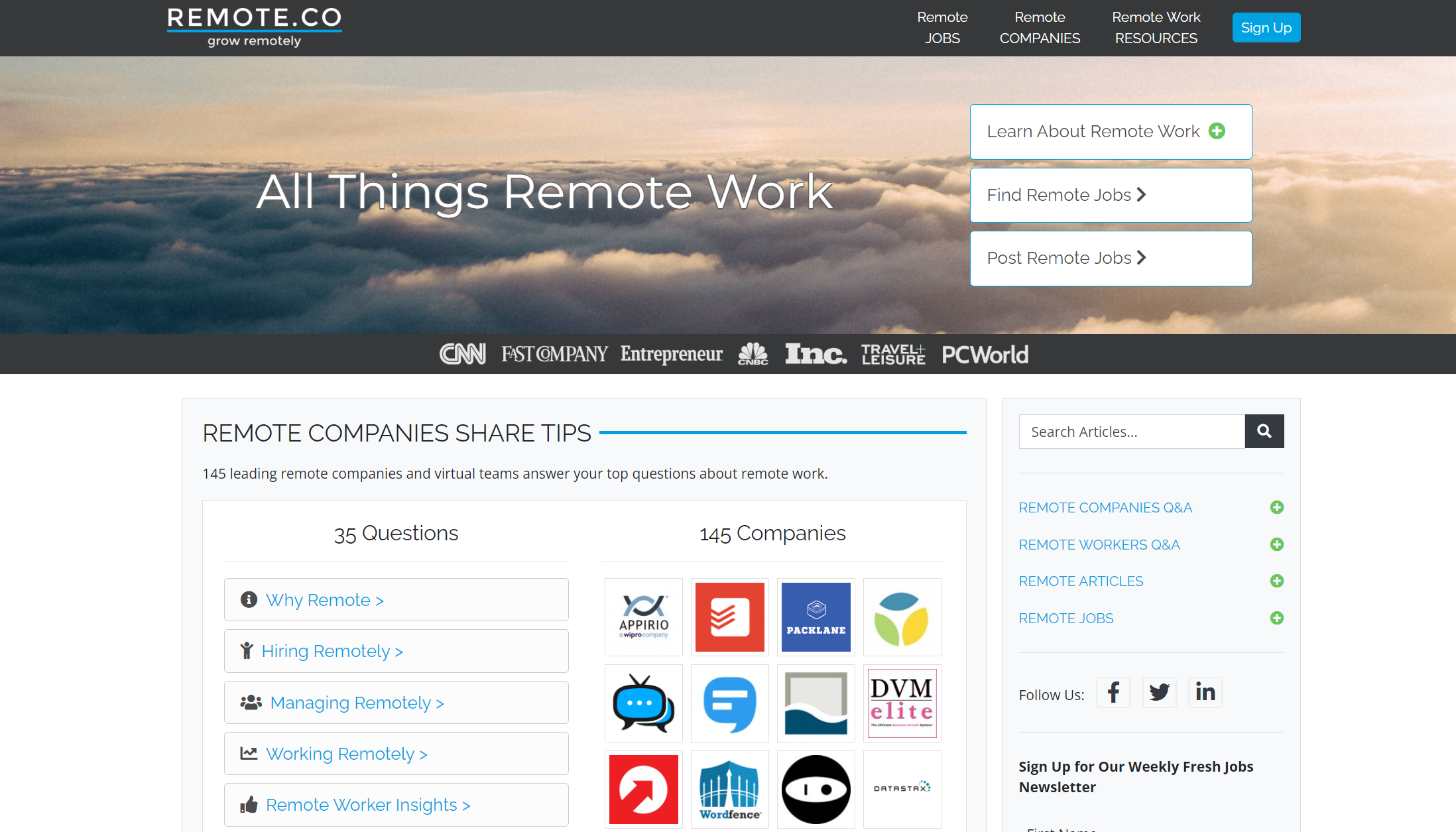
Task: Open Remote Jobs navigation menu
Action: (x=941, y=28)
